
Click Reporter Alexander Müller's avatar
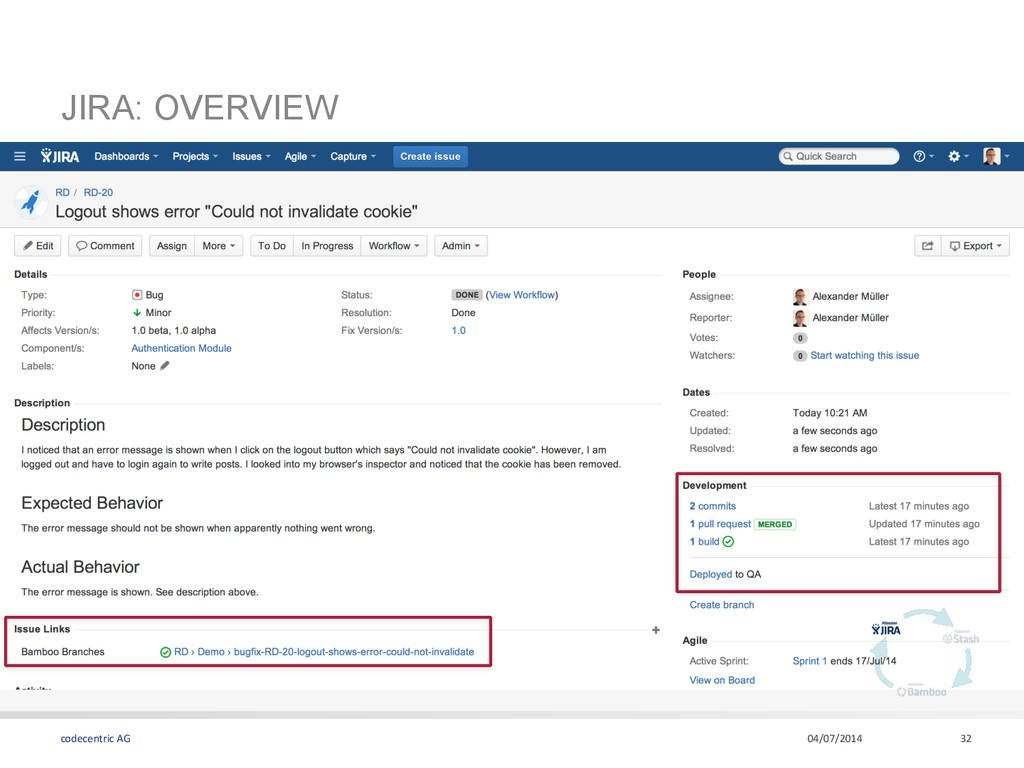coord(800,318)
